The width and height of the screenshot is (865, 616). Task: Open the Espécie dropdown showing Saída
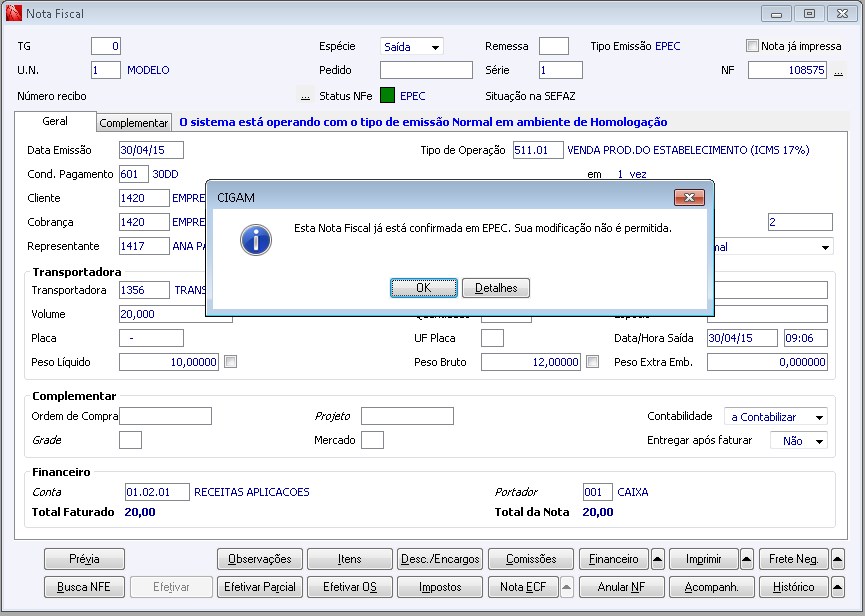[435, 47]
